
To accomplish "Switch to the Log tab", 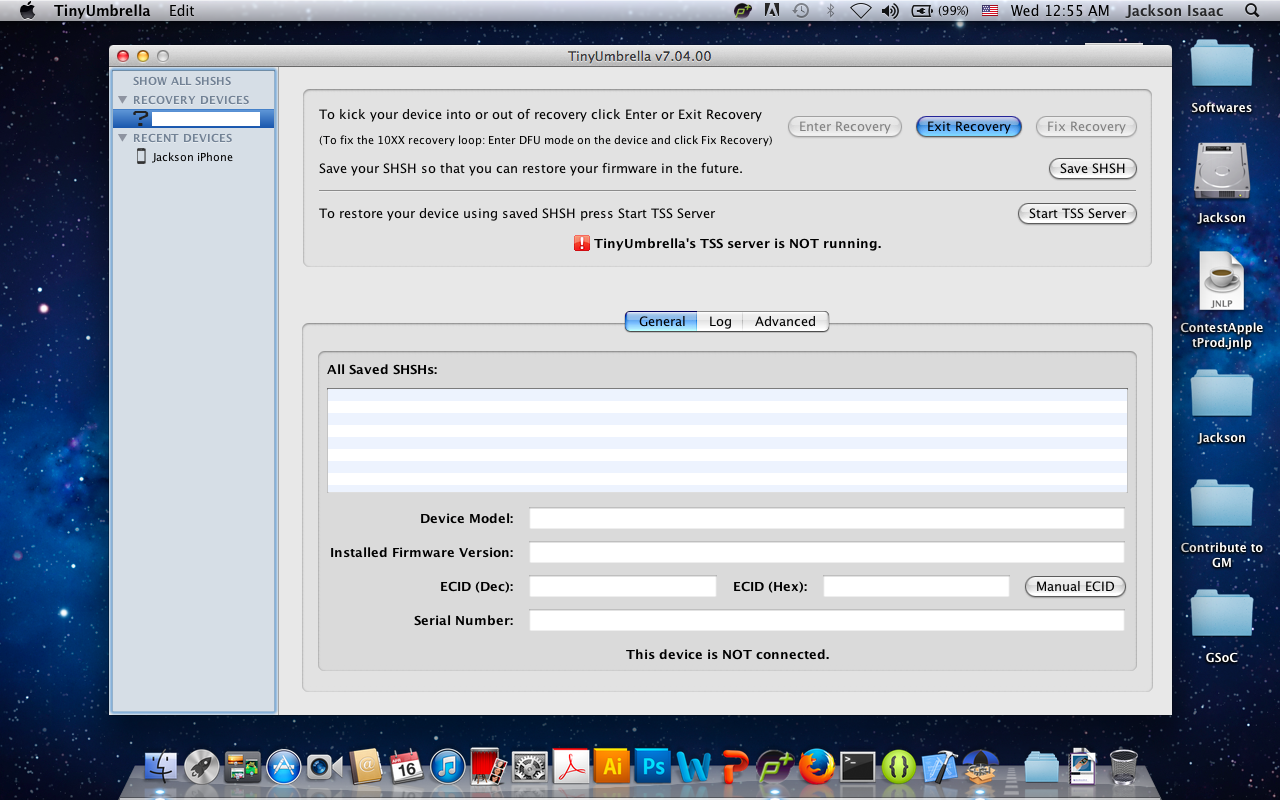I will click(720, 321).
